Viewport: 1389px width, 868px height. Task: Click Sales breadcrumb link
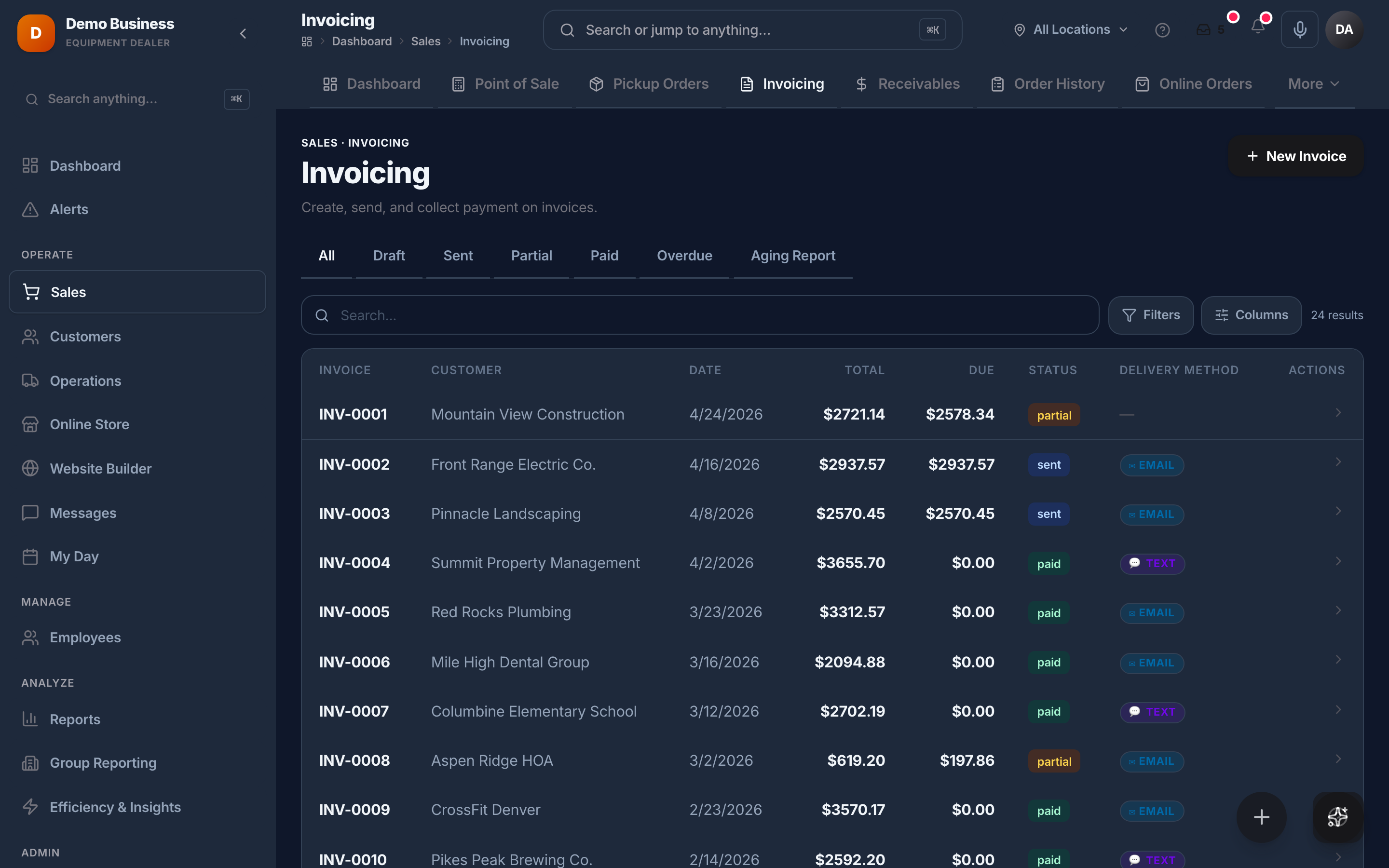point(425,41)
